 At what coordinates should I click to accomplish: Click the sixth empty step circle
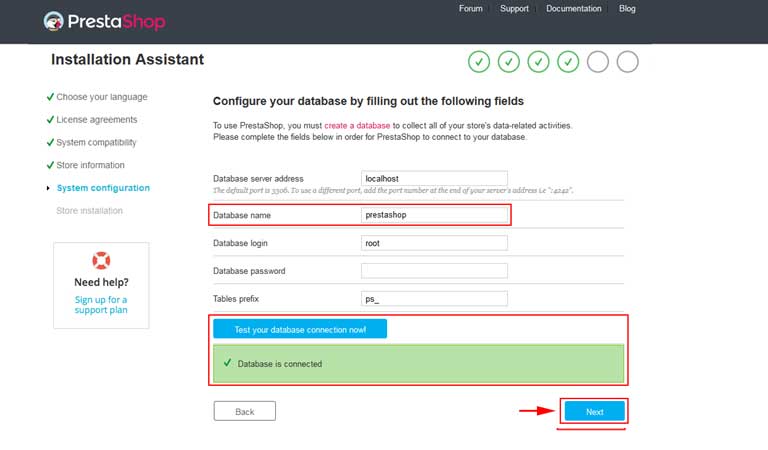click(x=627, y=62)
